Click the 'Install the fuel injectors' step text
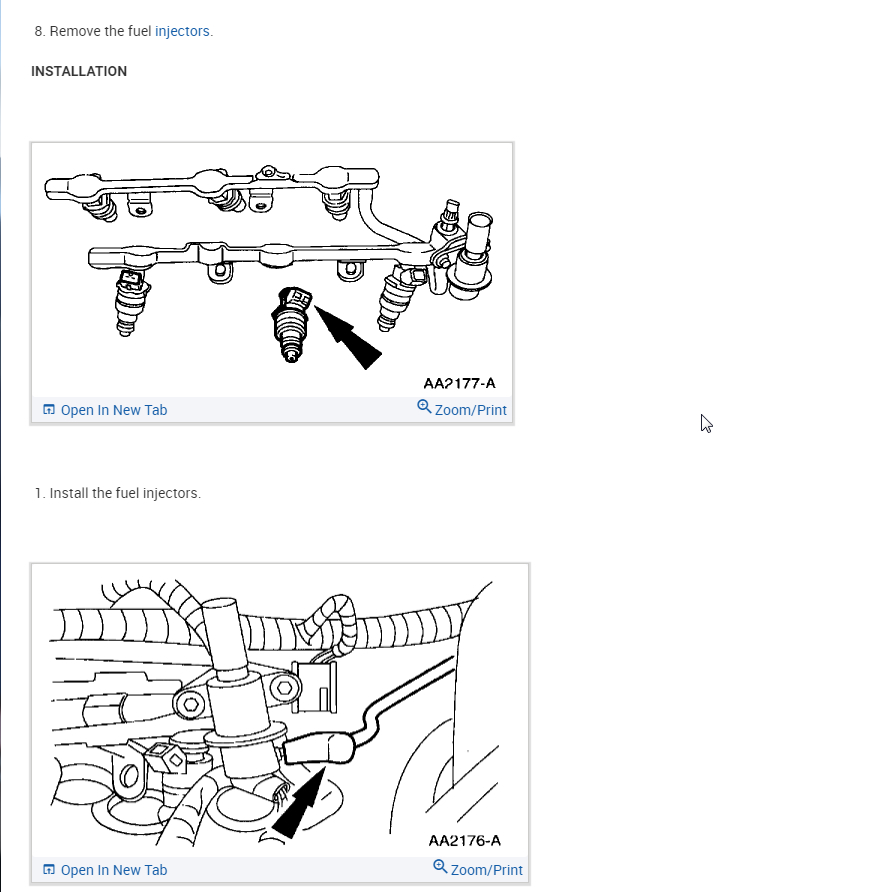The height and width of the screenshot is (892, 877). [x=118, y=493]
